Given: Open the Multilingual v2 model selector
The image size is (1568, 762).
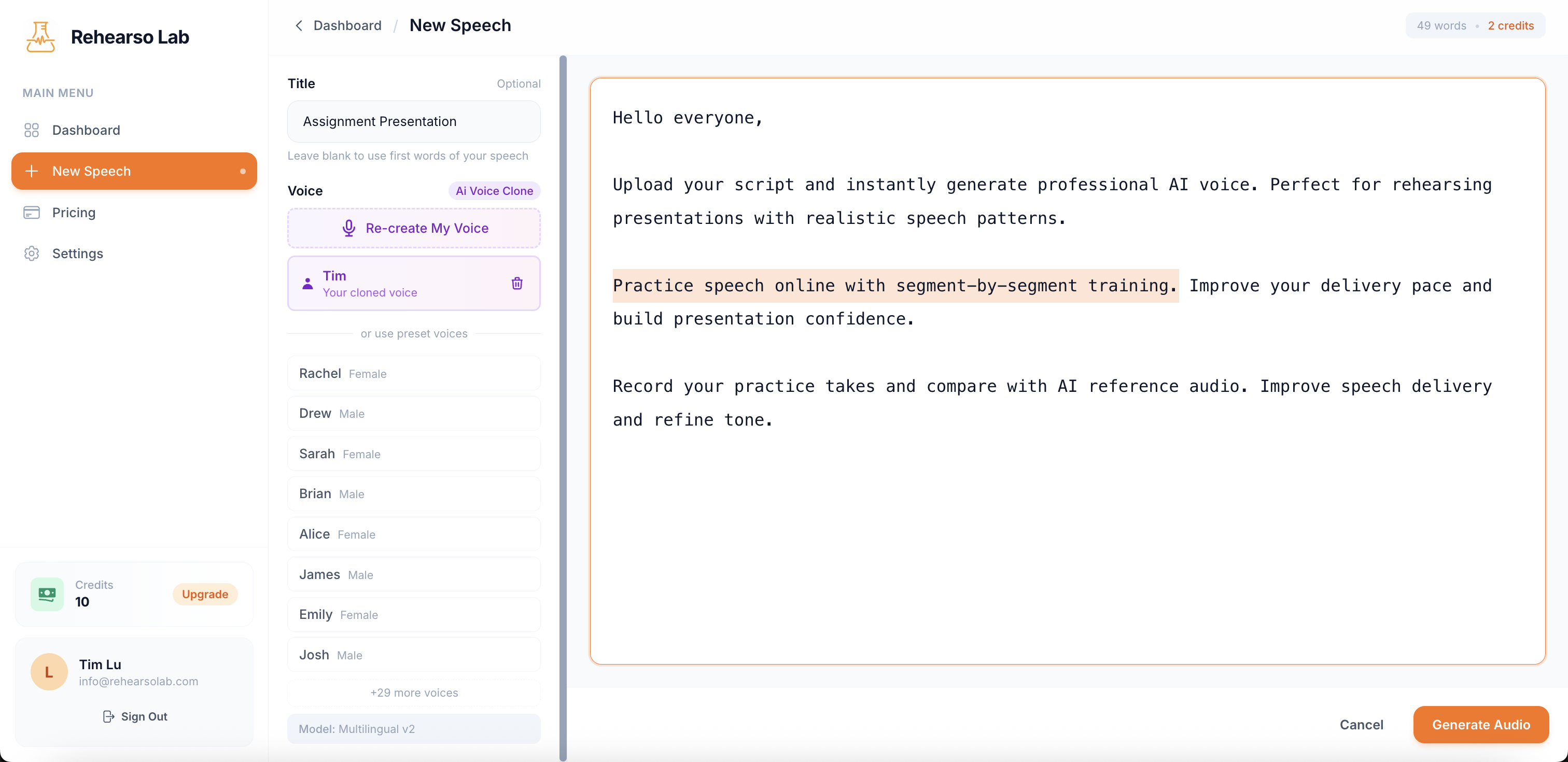Looking at the screenshot, I should [414, 728].
